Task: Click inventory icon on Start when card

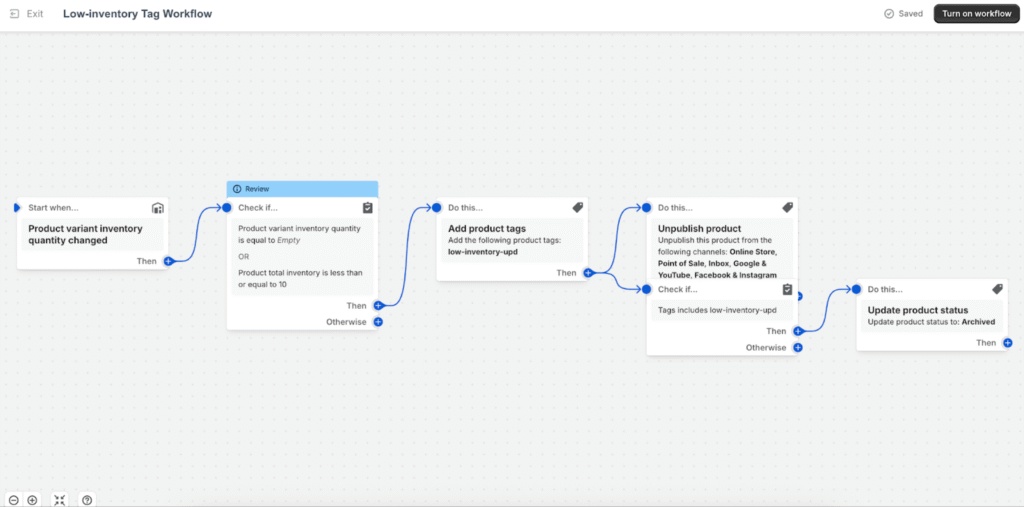Action: click(157, 208)
